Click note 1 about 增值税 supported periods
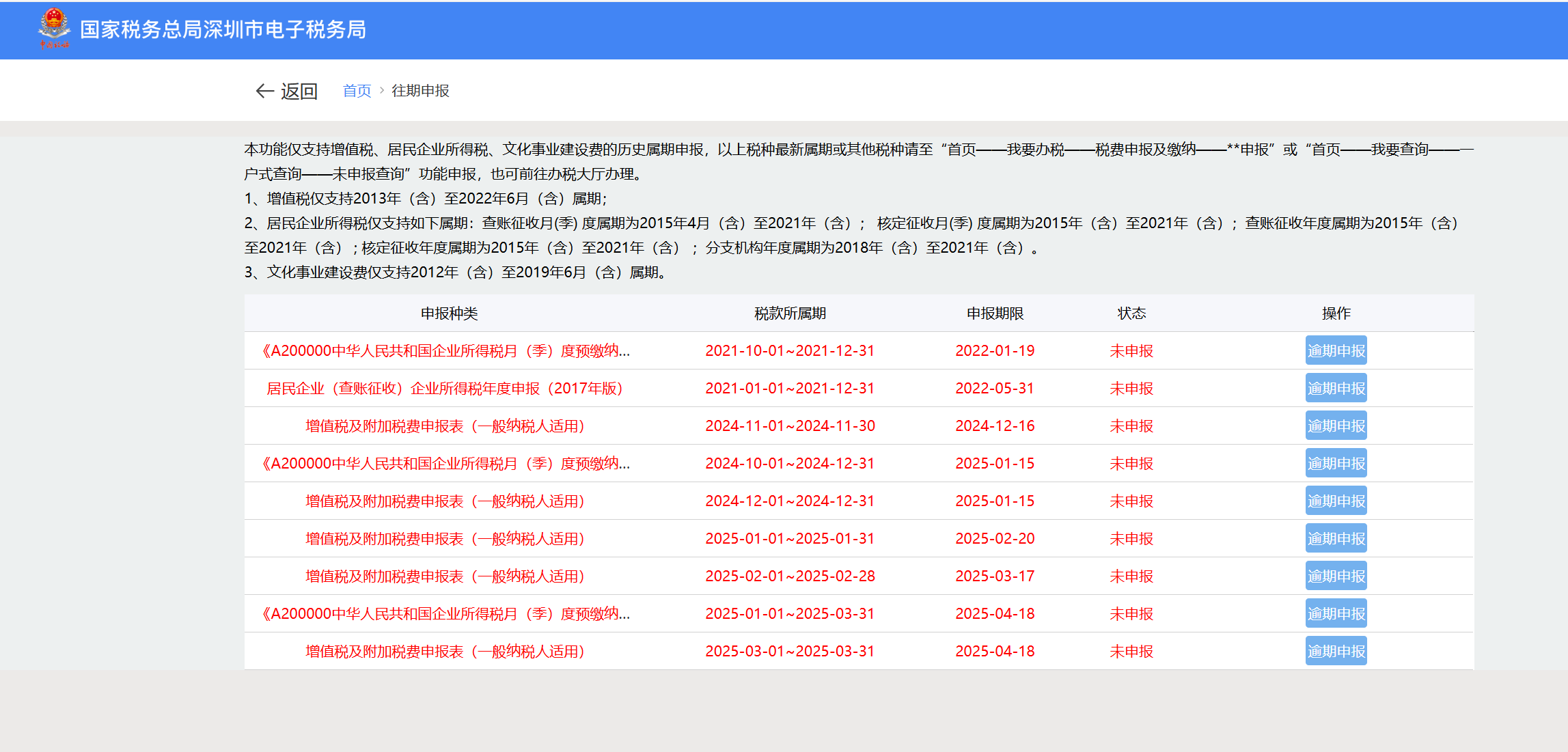 click(x=426, y=198)
